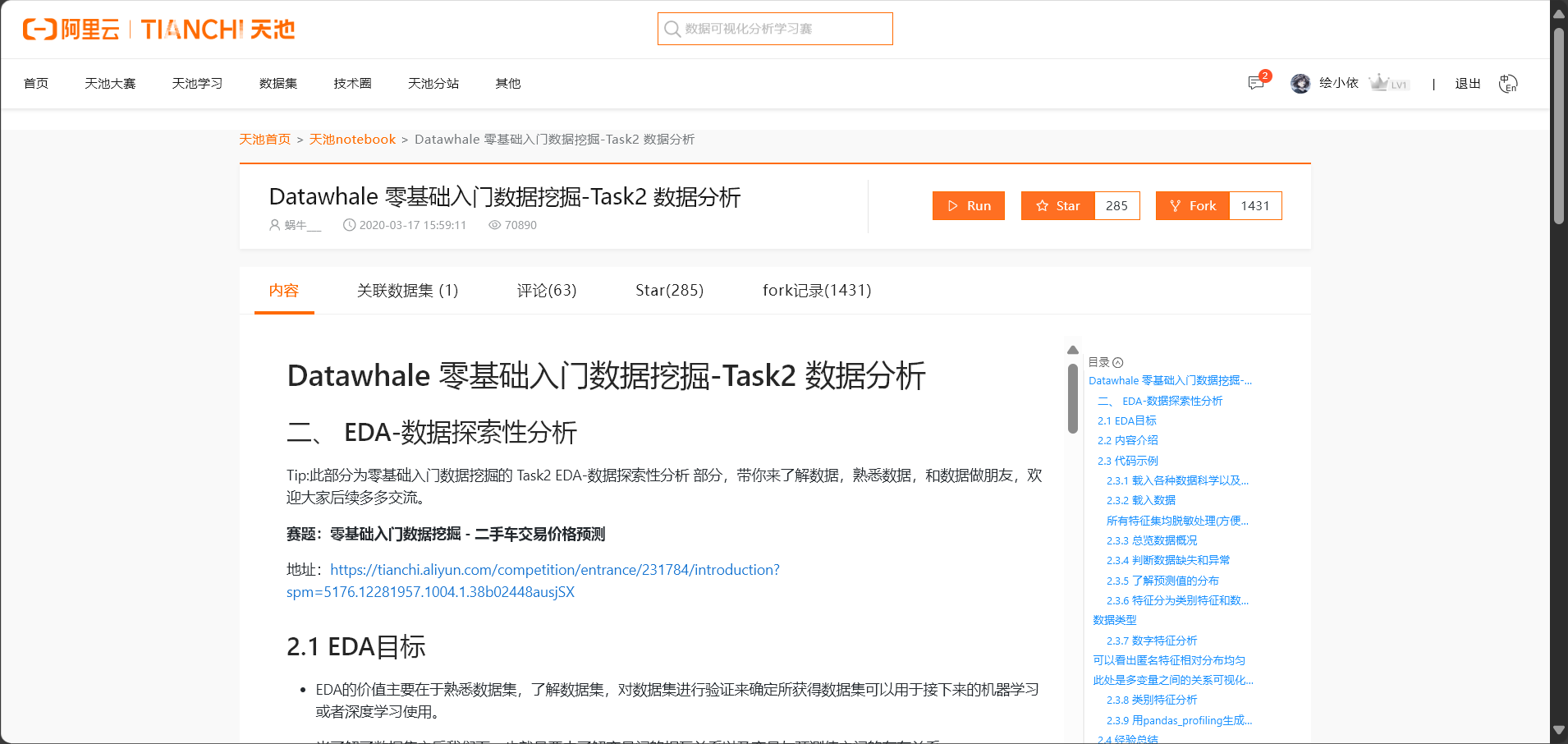The width and height of the screenshot is (1568, 744).
Task: Jump to 2.3.3 总览数据概况 in outline
Action: click(x=1152, y=540)
